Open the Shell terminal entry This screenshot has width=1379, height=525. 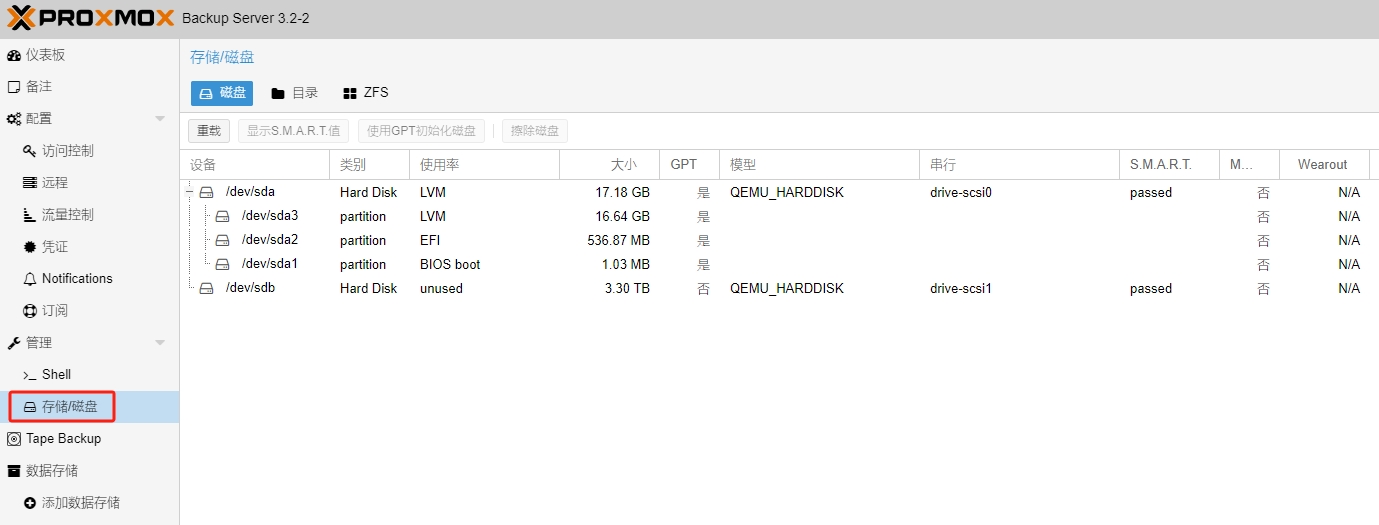click(55, 375)
